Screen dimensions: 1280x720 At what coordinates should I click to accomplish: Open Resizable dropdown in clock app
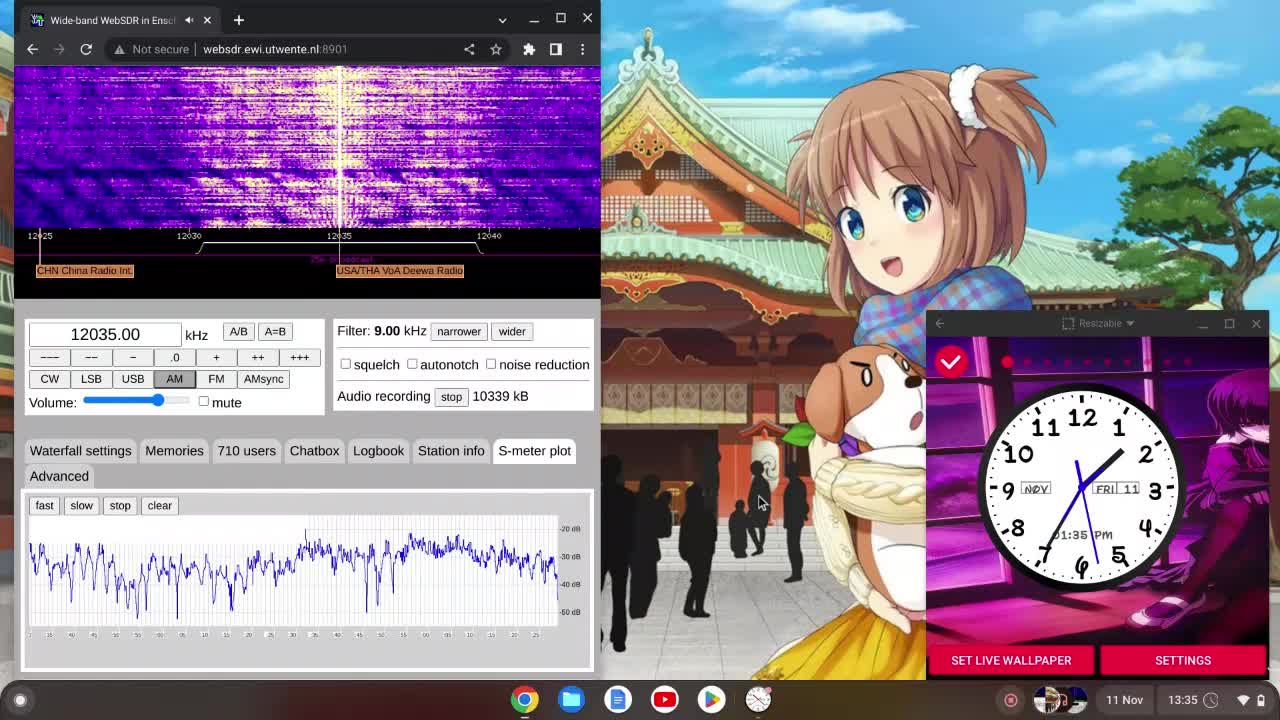(1098, 324)
